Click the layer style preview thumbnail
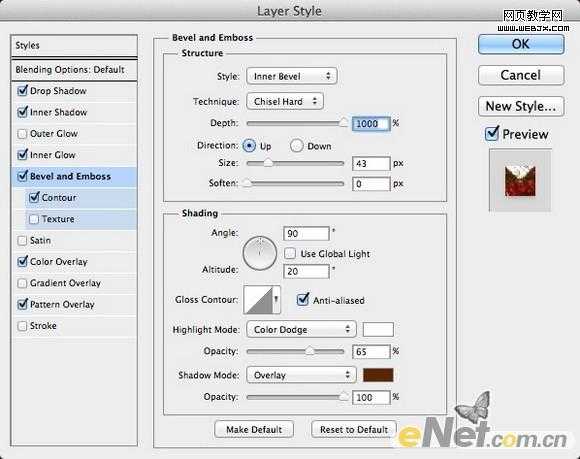Screen dimensions: 580x459 (520, 180)
